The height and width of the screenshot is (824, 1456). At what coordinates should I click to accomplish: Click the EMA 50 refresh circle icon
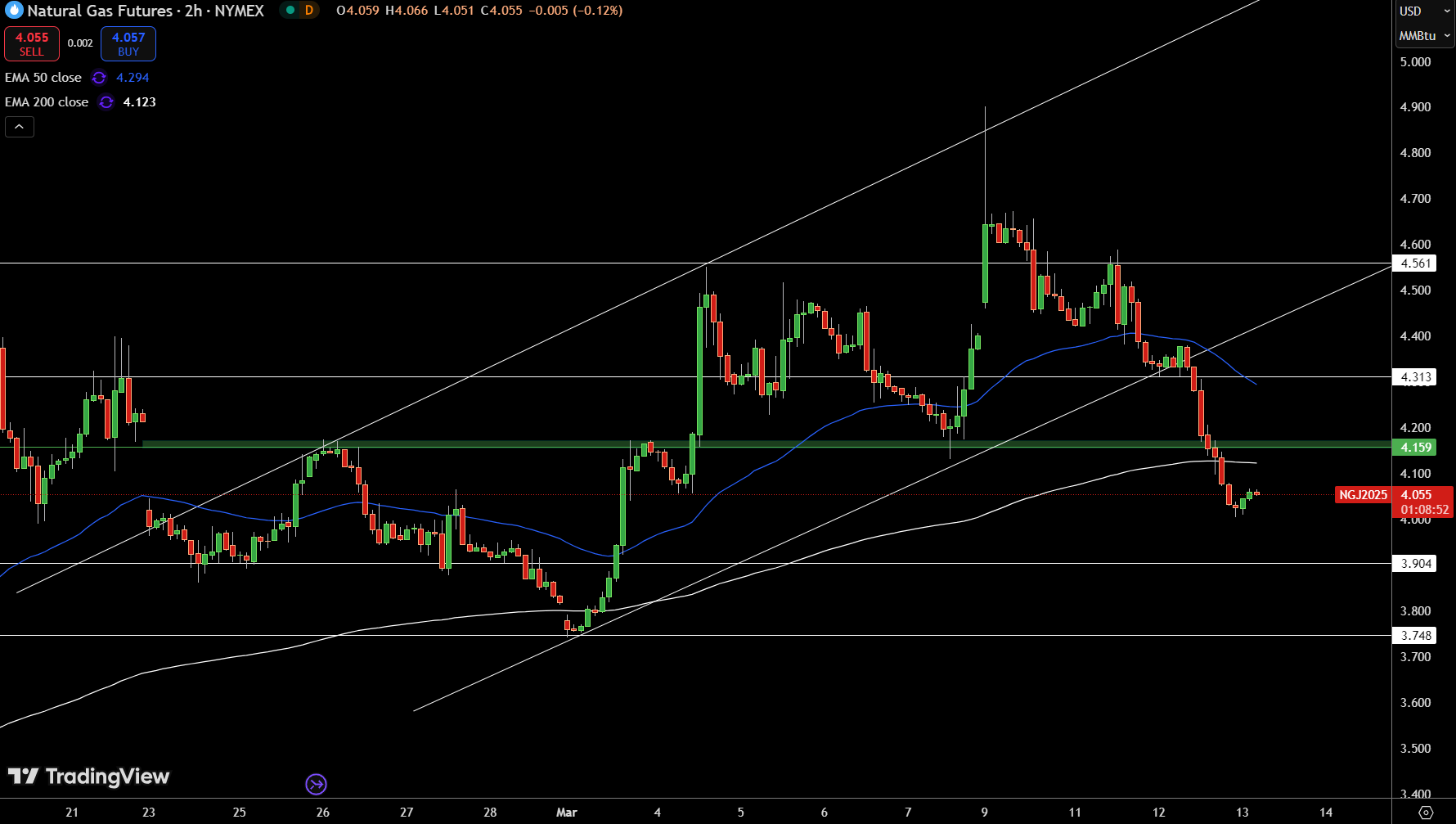pos(99,78)
